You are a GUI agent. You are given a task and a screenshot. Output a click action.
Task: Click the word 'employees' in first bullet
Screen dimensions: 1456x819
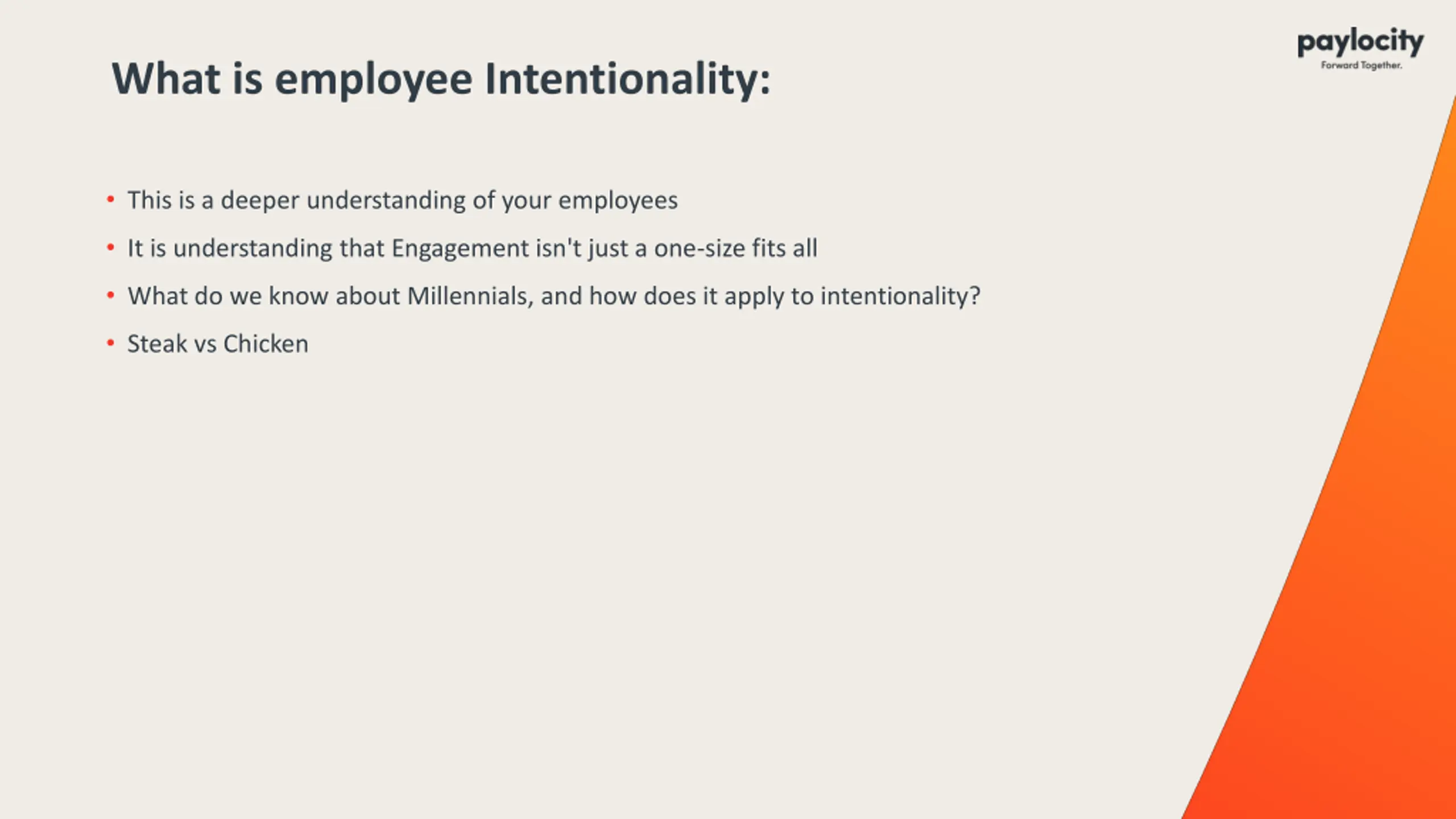[x=618, y=201]
